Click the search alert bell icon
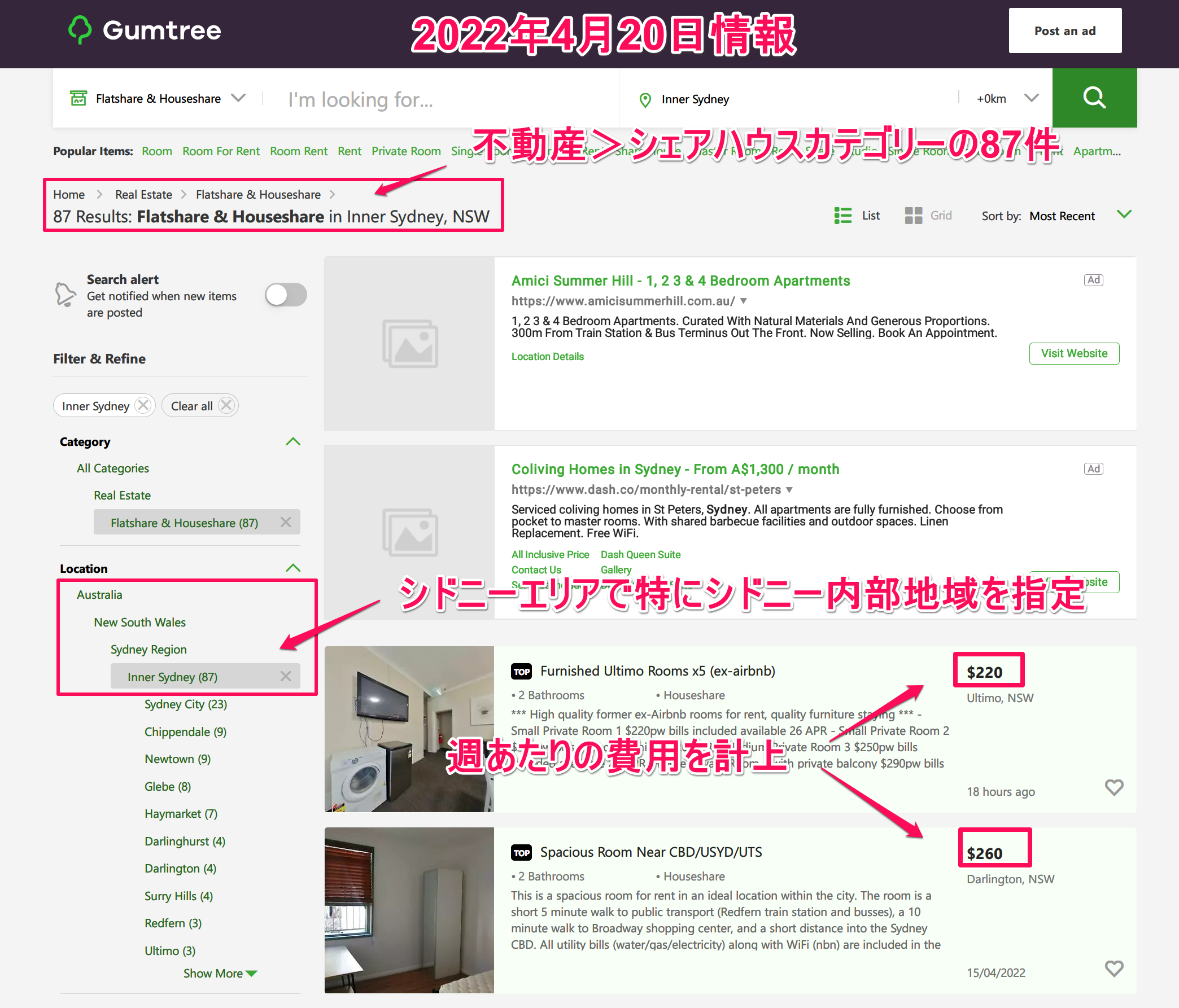The width and height of the screenshot is (1179, 1008). click(65, 294)
